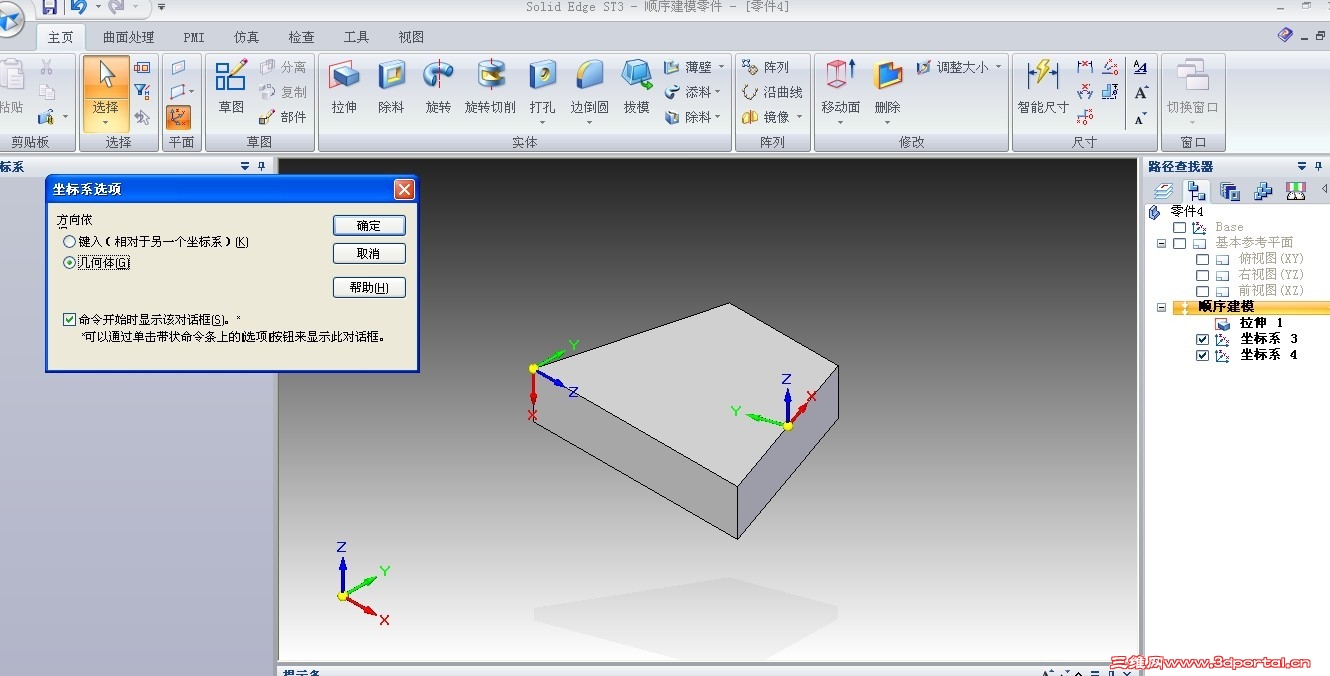Select the 边倒圆 (Round) tool icon
Image resolution: width=1330 pixels, height=676 pixels.
point(590,75)
